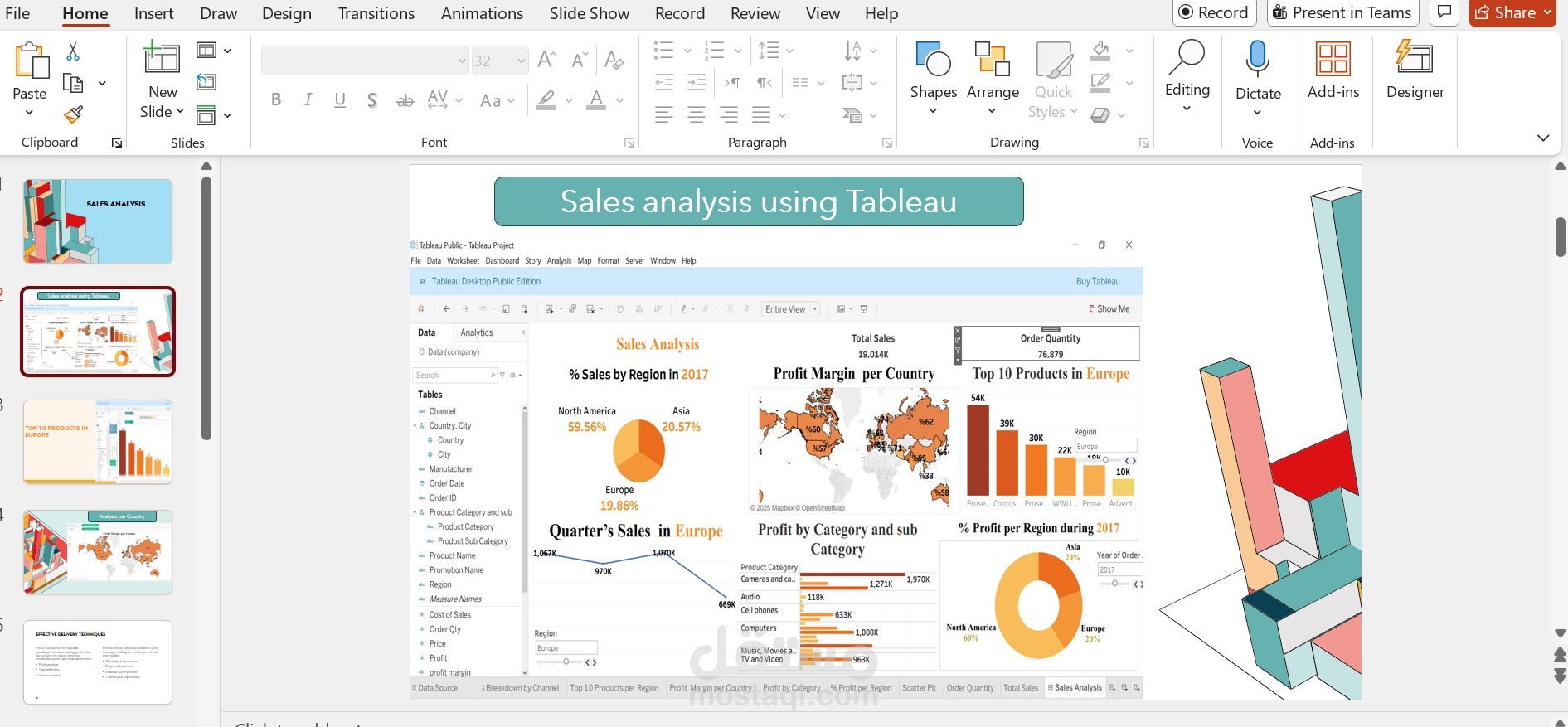Click Decrease Font Size
The image size is (1568, 727).
click(580, 60)
